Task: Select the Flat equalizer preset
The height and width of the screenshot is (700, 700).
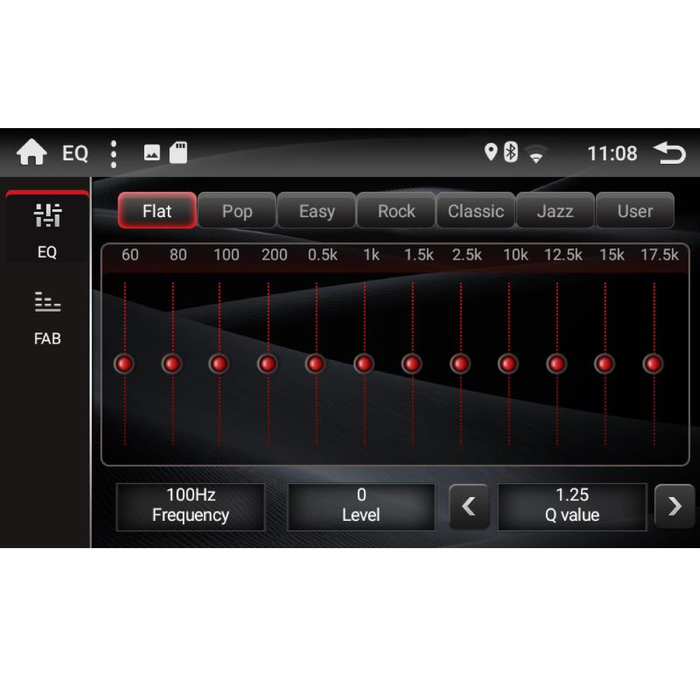Action: click(157, 211)
